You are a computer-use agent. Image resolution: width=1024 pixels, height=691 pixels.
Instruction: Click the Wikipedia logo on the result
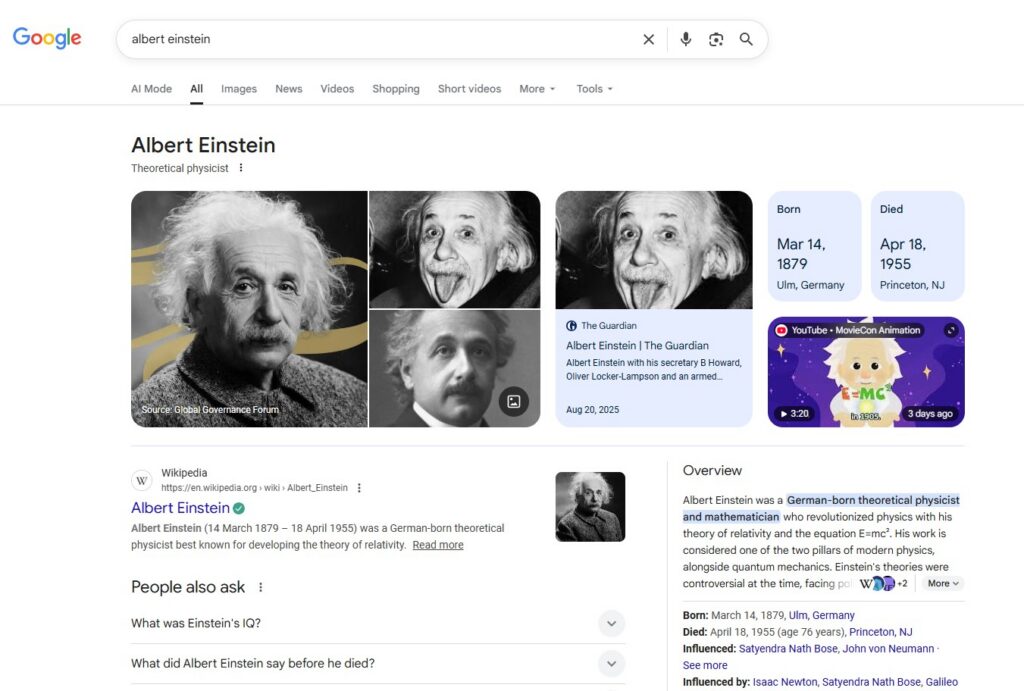point(142,480)
